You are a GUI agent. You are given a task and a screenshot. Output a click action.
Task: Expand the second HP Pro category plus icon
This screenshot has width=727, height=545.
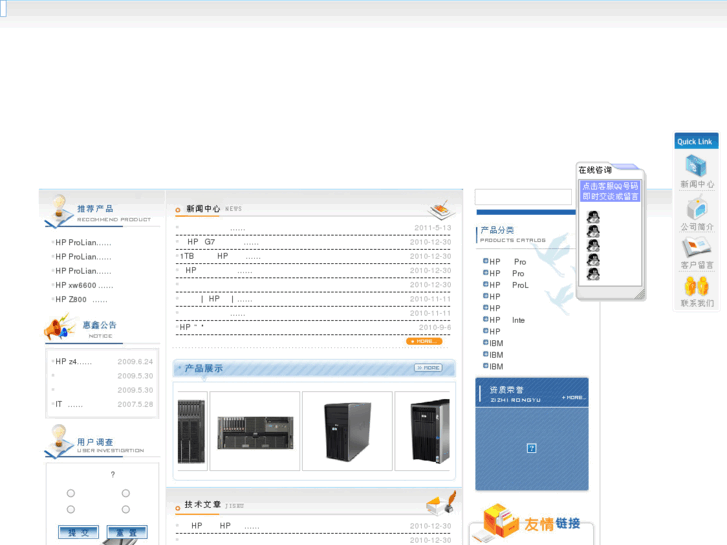[x=485, y=272]
